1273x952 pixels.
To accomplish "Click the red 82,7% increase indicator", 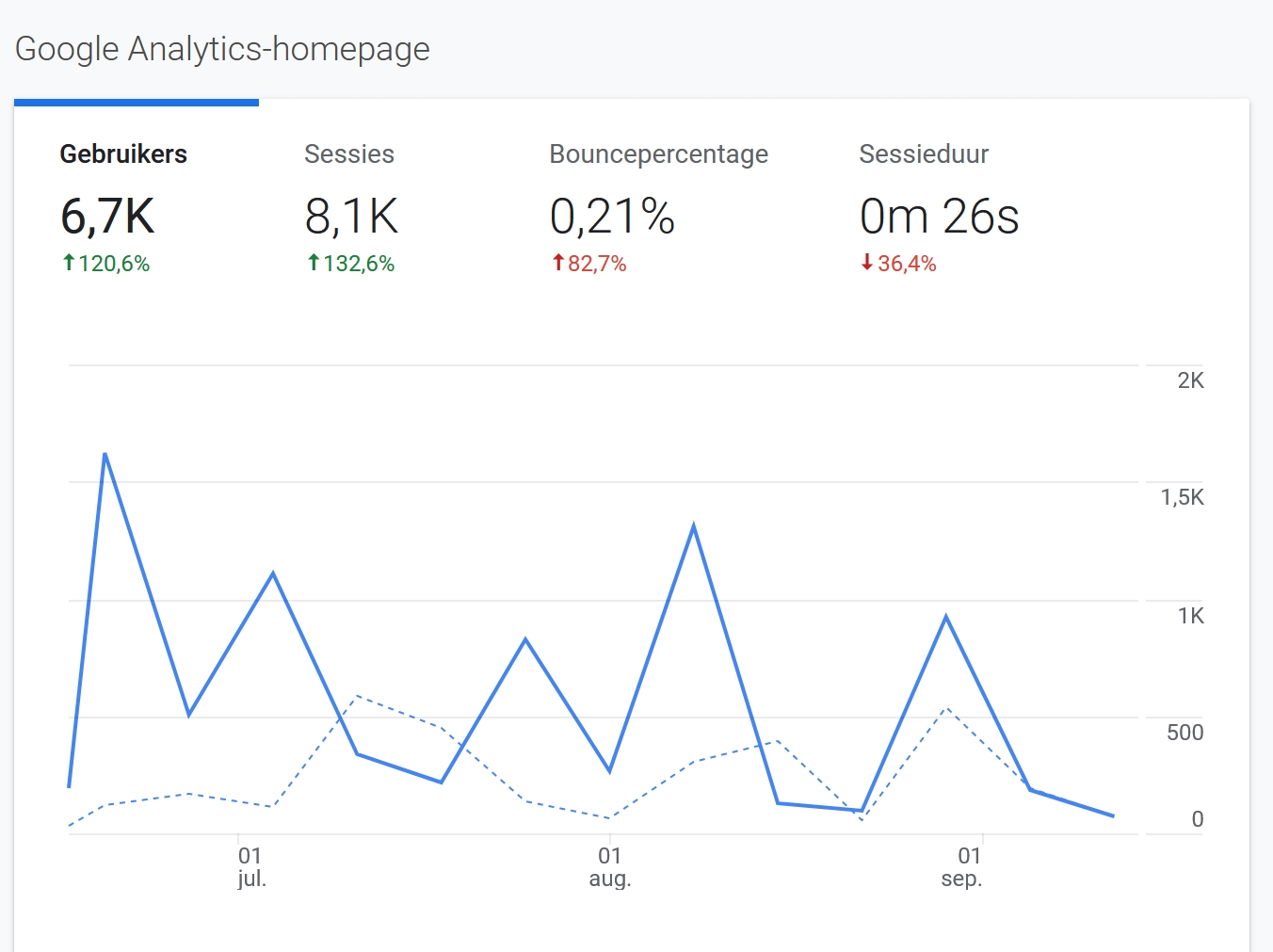I will tap(588, 264).
